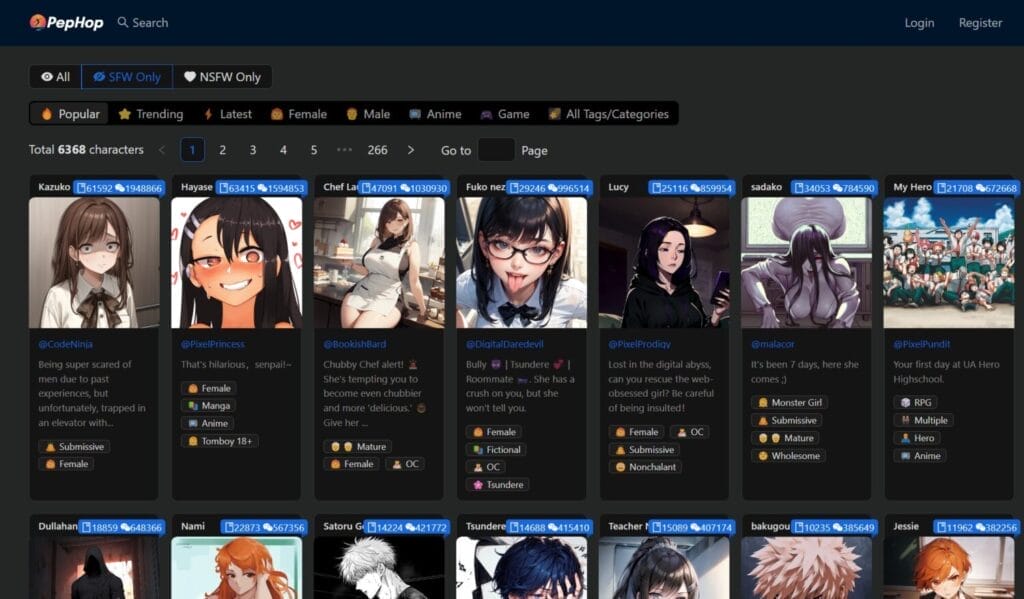Viewport: 1024px width, 599px height.
Task: Click the Lucy card stats badge 25116
Action: [x=692, y=188]
